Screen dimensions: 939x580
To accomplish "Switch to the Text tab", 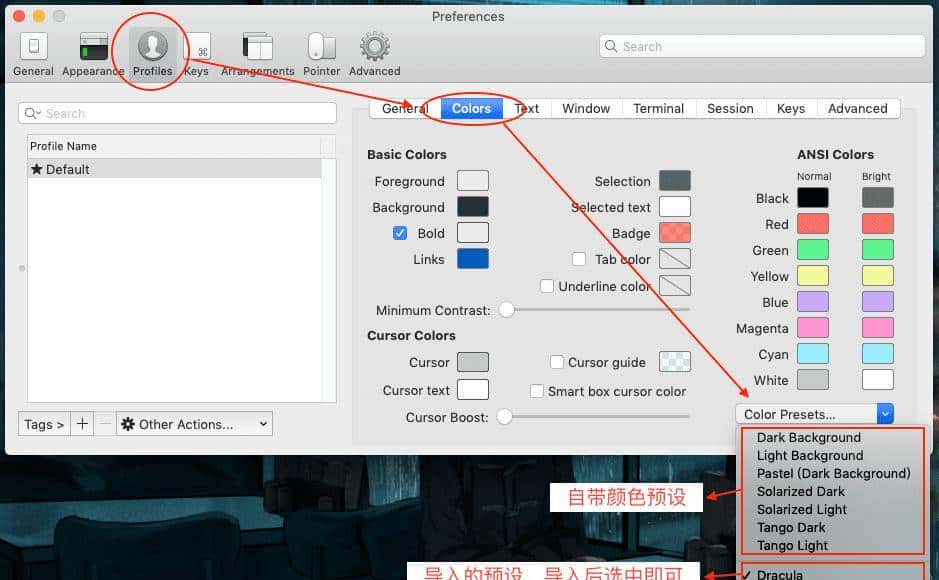I will click(x=526, y=108).
